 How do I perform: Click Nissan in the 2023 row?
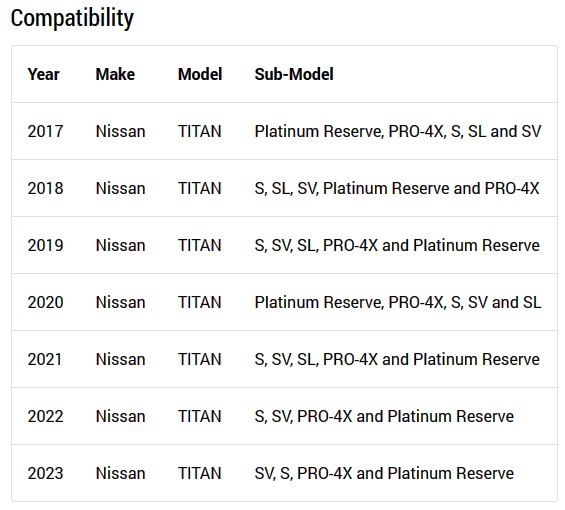(120, 473)
